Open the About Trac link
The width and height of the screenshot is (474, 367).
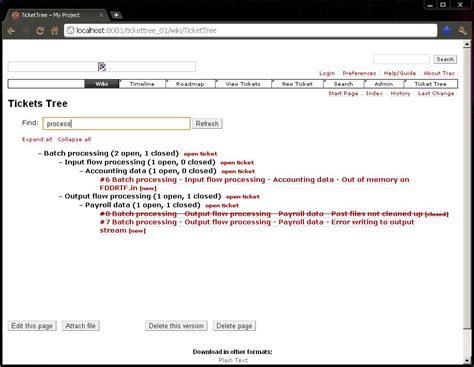click(x=439, y=73)
